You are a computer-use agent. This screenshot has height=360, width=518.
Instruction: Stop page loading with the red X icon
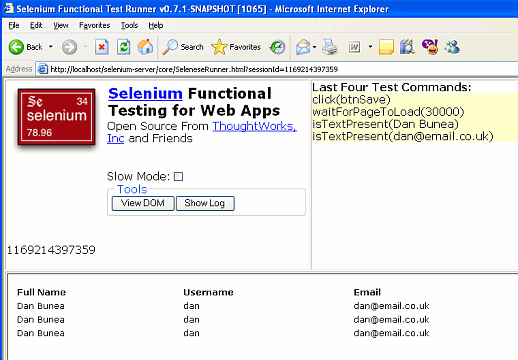click(102, 47)
